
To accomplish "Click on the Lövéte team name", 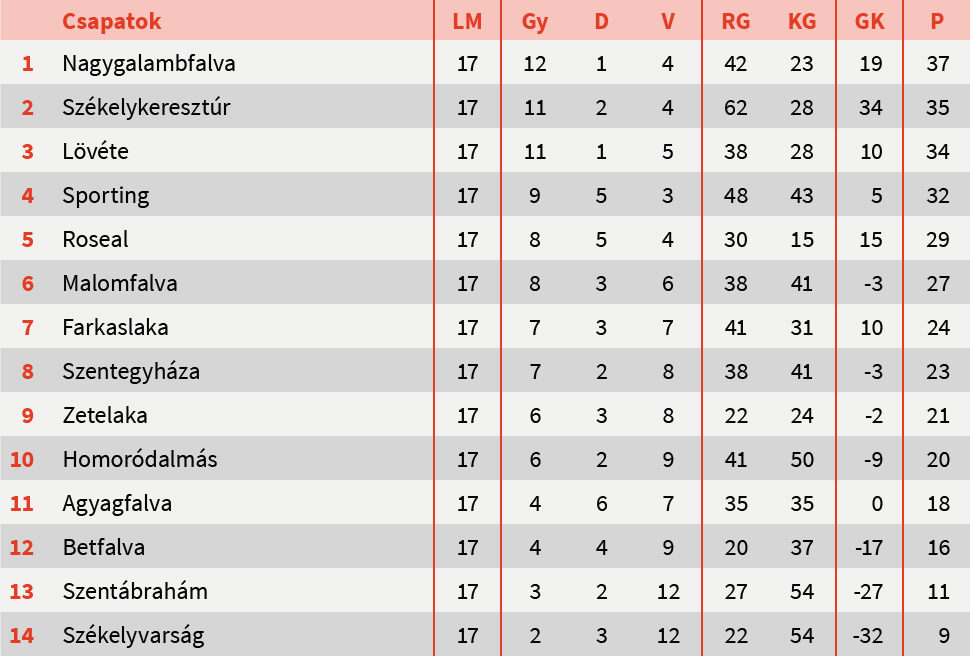I will [95, 152].
